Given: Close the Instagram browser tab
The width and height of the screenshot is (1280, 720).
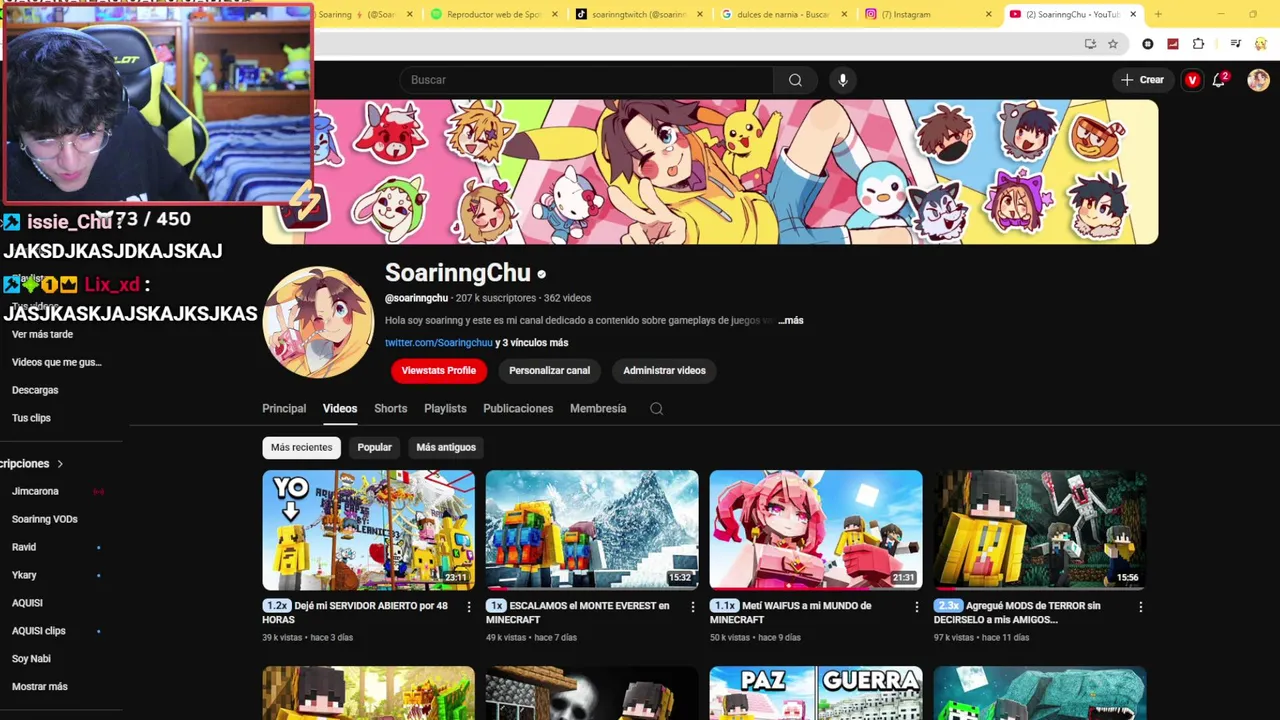Looking at the screenshot, I should (x=988, y=14).
